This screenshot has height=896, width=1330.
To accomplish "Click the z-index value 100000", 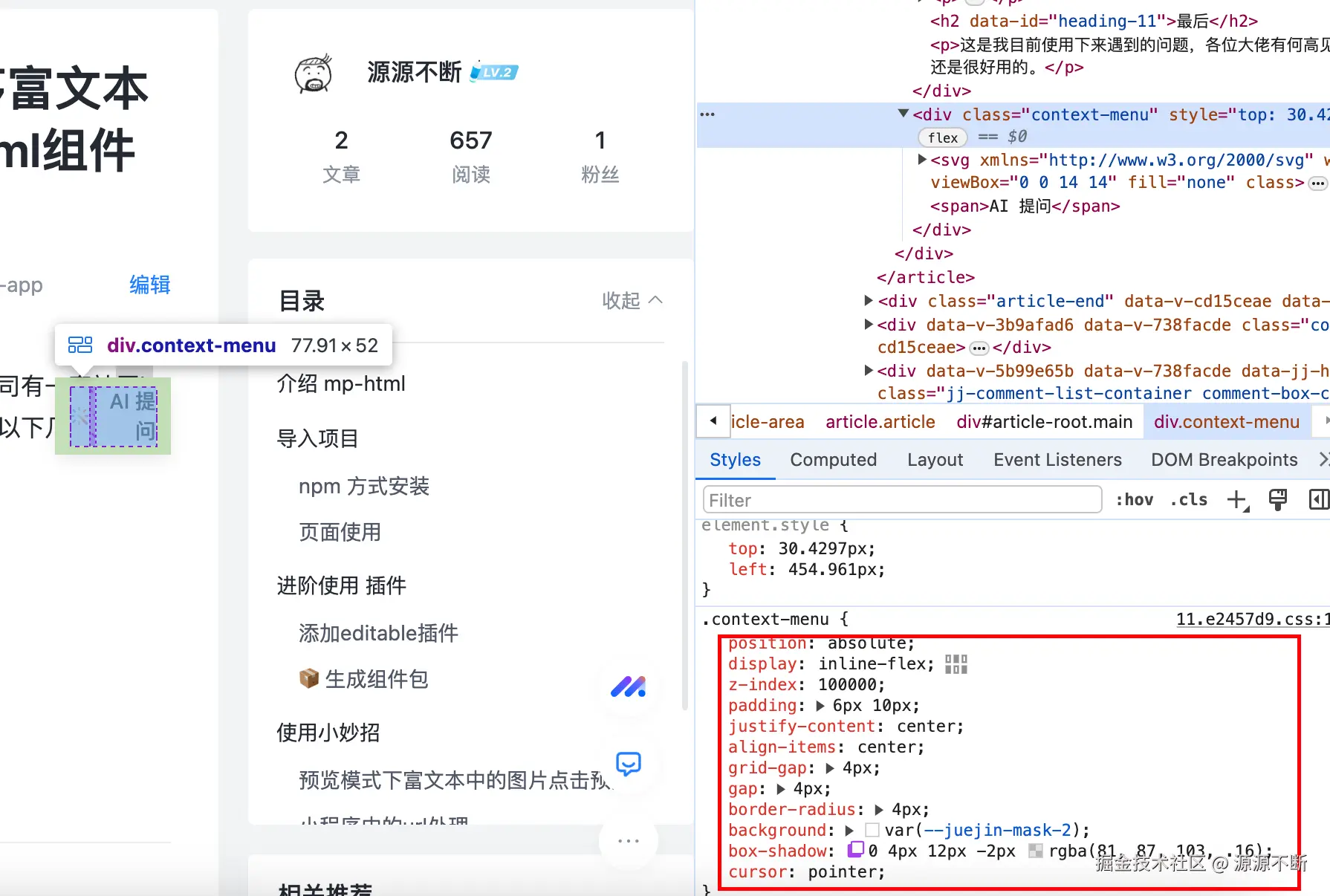I will pyautogui.click(x=847, y=684).
